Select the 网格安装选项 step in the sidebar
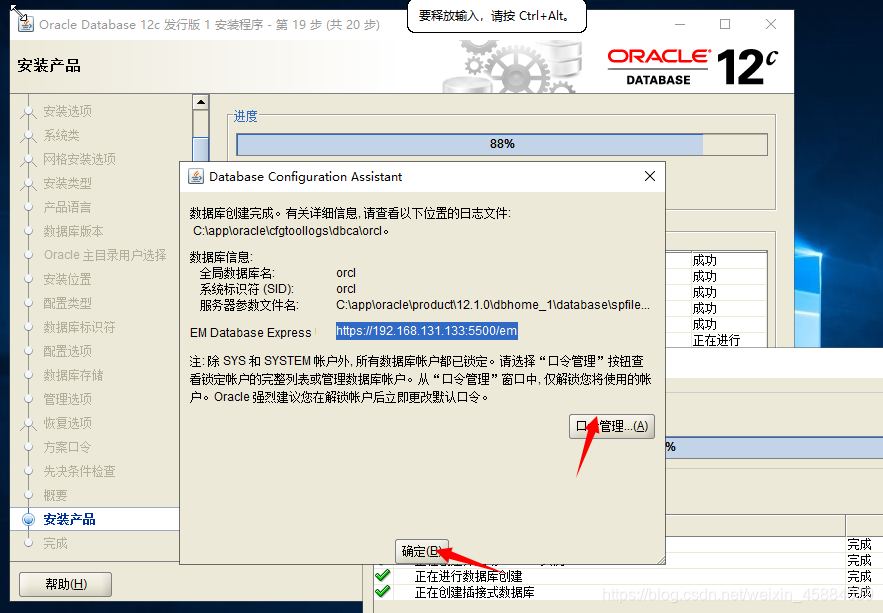Image resolution: width=883 pixels, height=613 pixels. [79, 159]
